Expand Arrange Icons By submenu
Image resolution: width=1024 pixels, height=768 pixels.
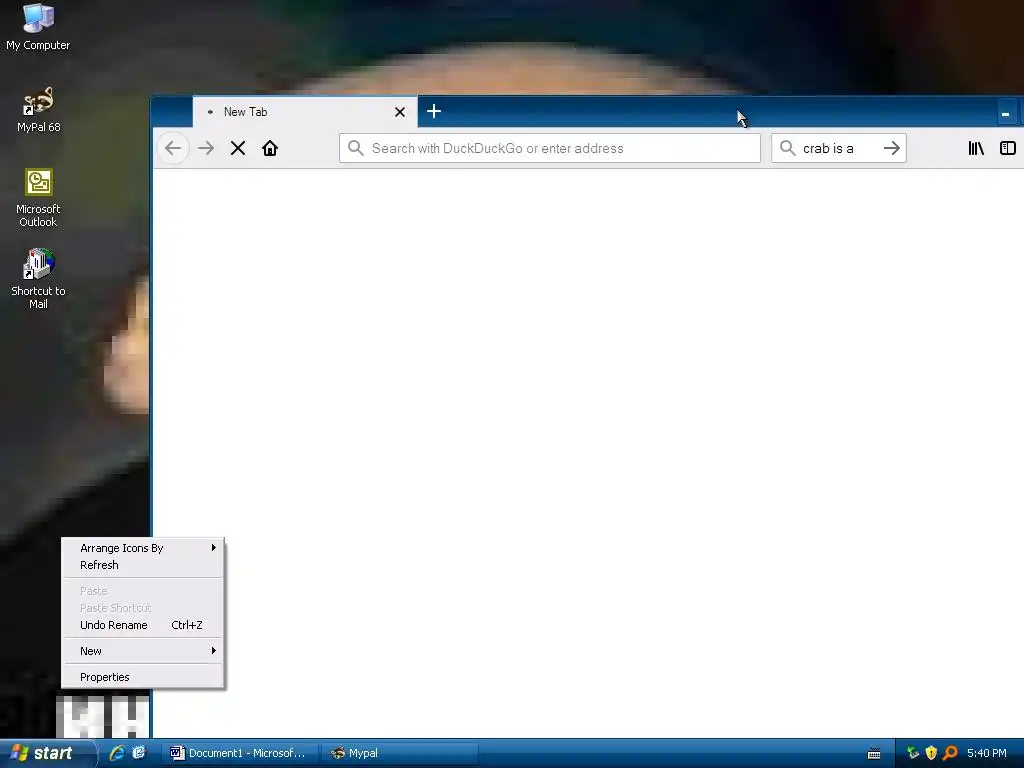143,548
